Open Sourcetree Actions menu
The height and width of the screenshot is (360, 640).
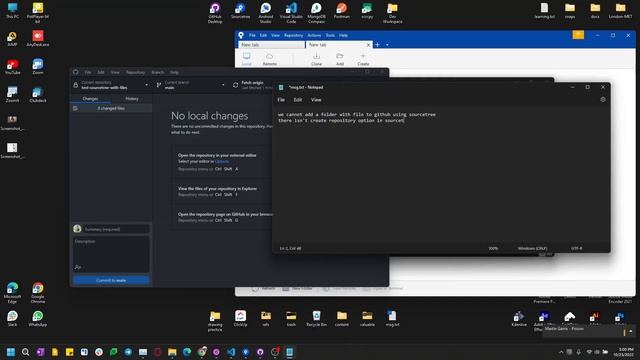point(314,36)
